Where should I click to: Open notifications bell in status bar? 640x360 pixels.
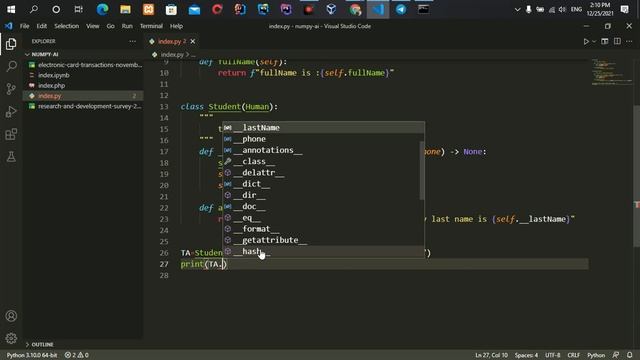click(x=630, y=355)
